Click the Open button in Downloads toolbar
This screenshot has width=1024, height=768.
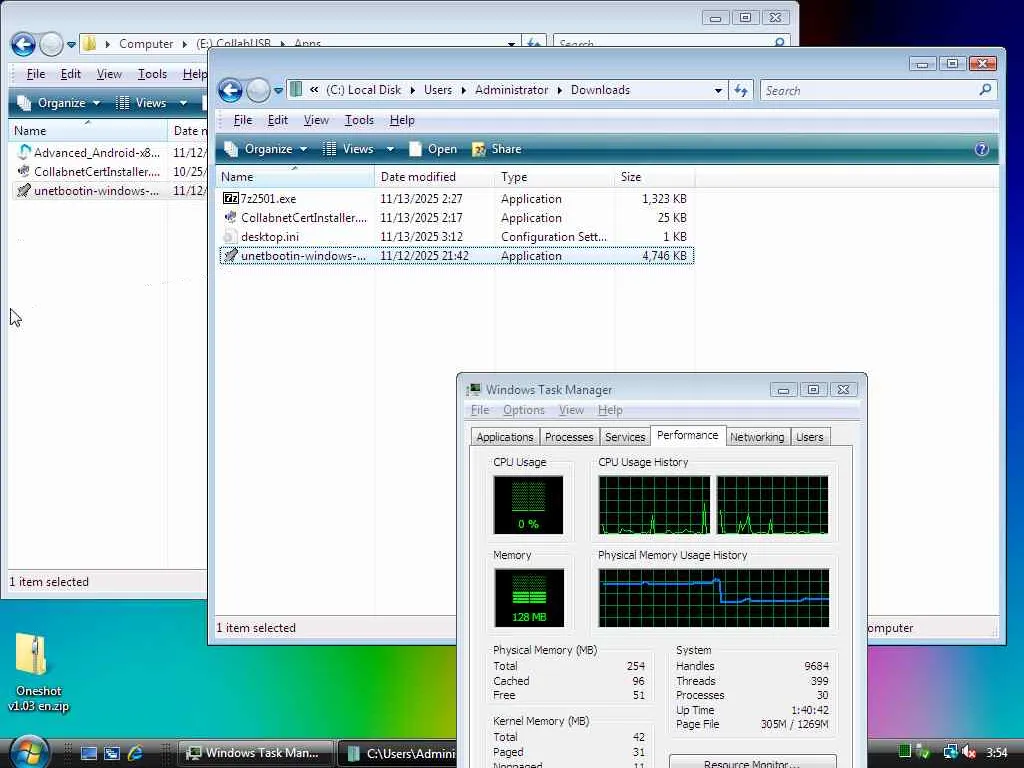[x=433, y=149]
